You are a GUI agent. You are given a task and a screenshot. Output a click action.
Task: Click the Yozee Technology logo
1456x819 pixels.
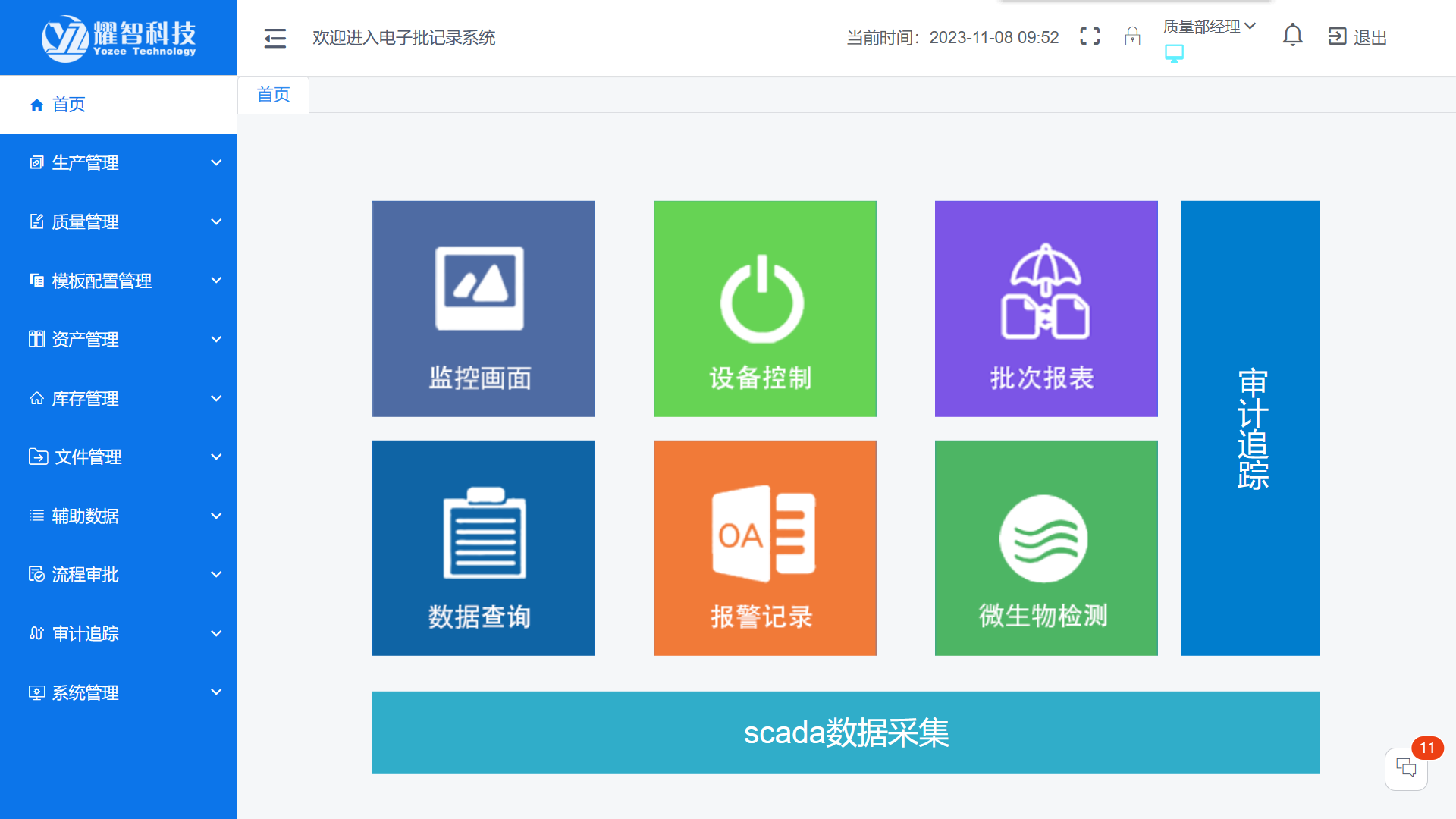(118, 36)
